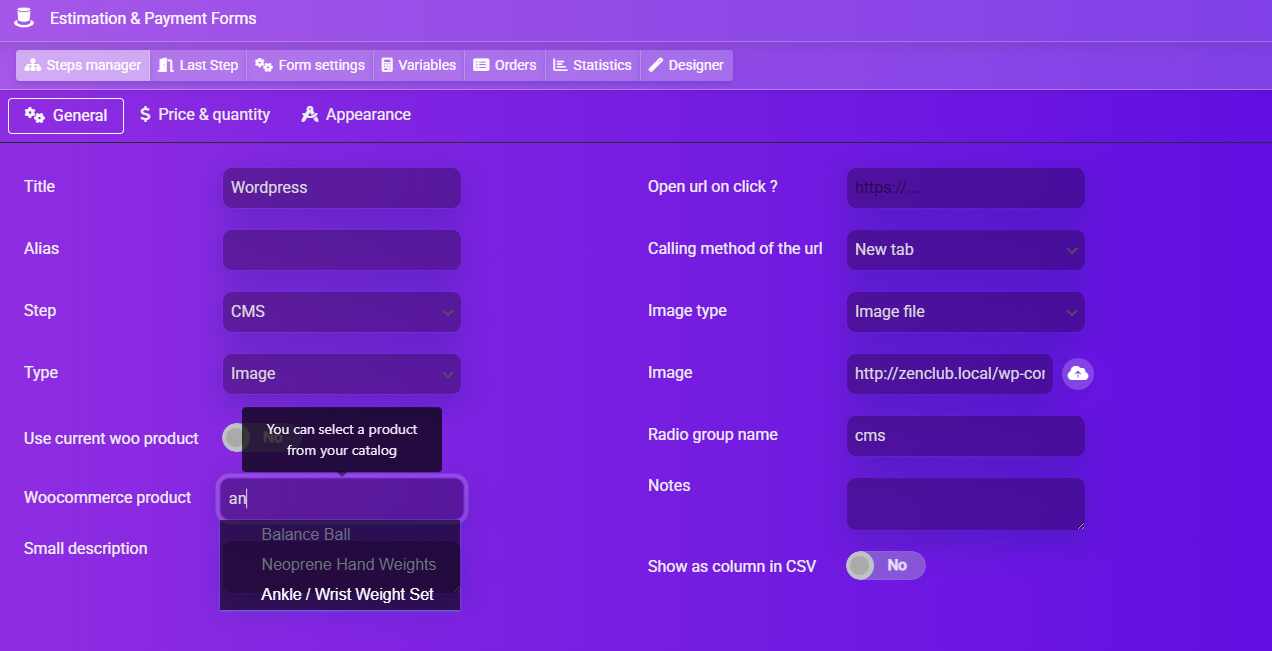
Task: Choose Neoprene Hand Weights suggestion
Action: coord(340,564)
